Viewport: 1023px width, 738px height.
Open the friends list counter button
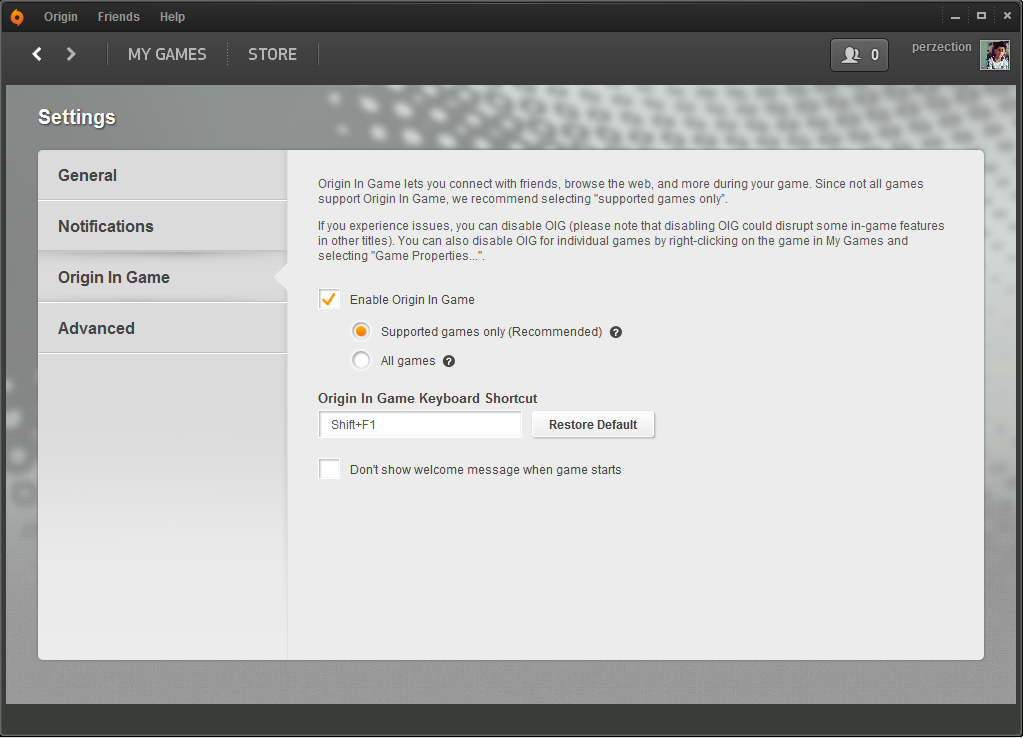[859, 55]
